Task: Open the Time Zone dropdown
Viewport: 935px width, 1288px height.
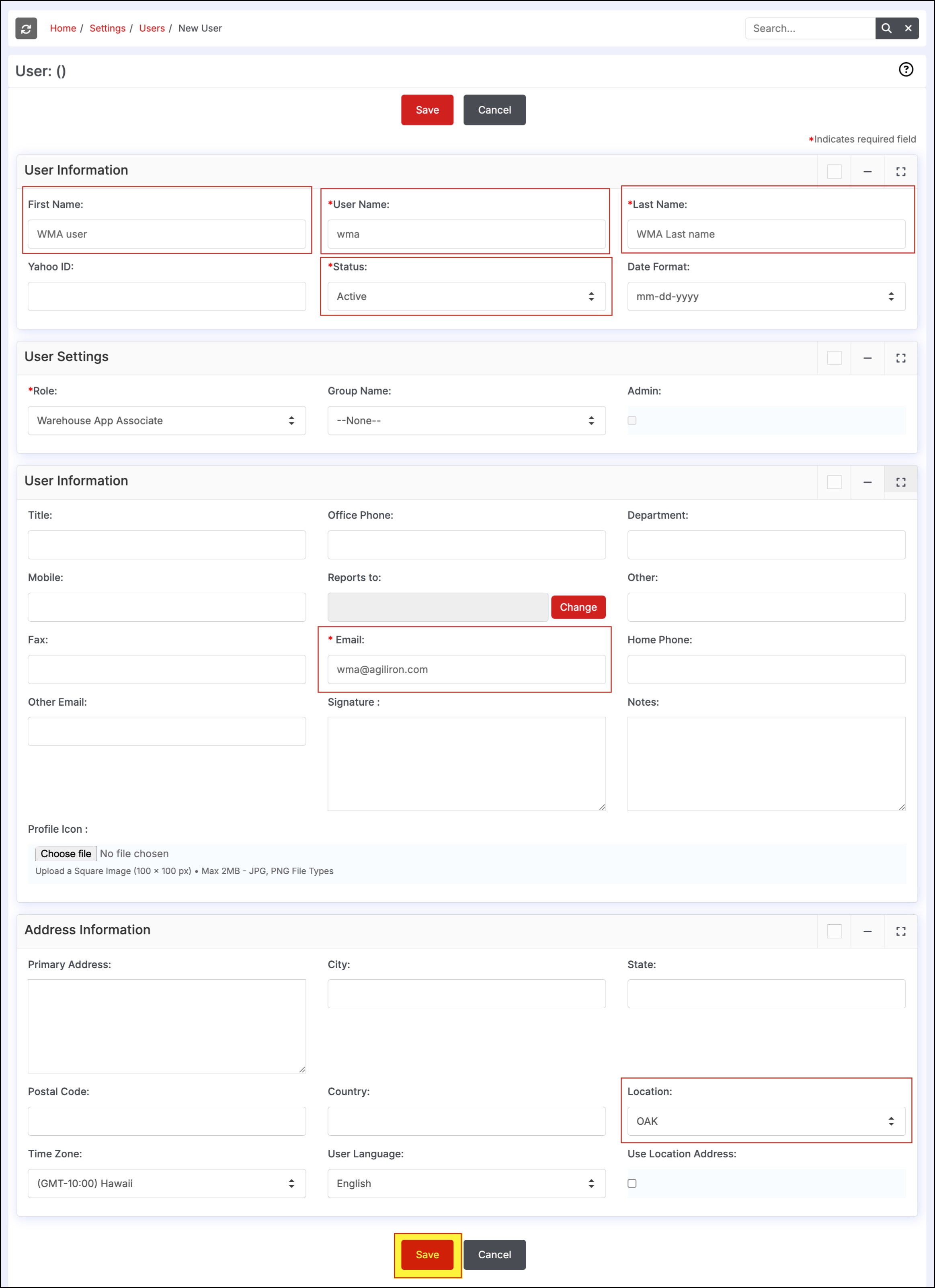Action: (x=166, y=1184)
